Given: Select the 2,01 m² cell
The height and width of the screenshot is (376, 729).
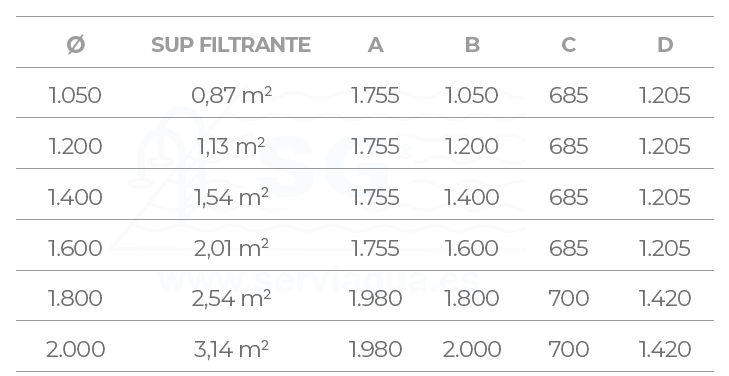Looking at the screenshot, I should (x=231, y=247).
